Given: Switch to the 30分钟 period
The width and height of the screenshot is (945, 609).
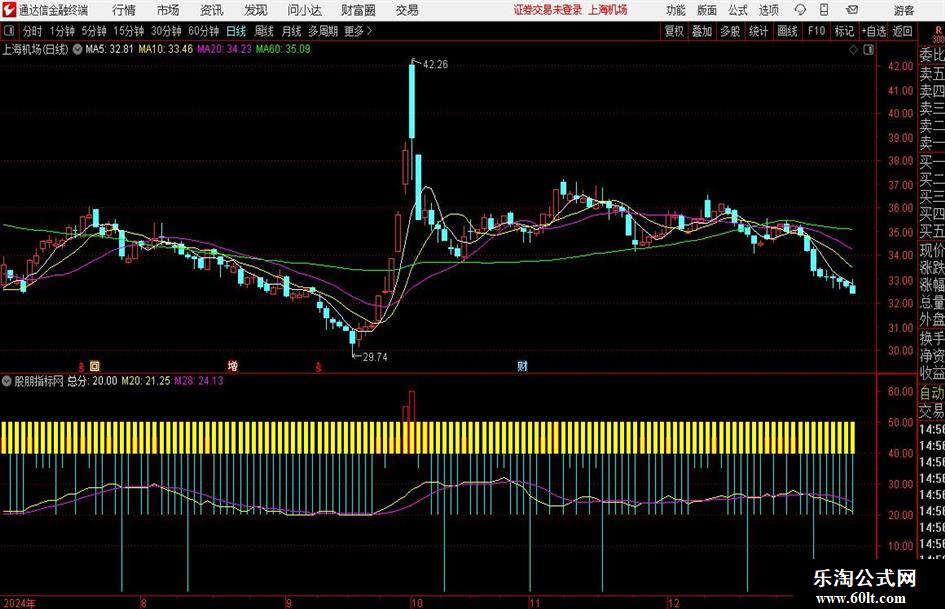Looking at the screenshot, I should pos(166,31).
